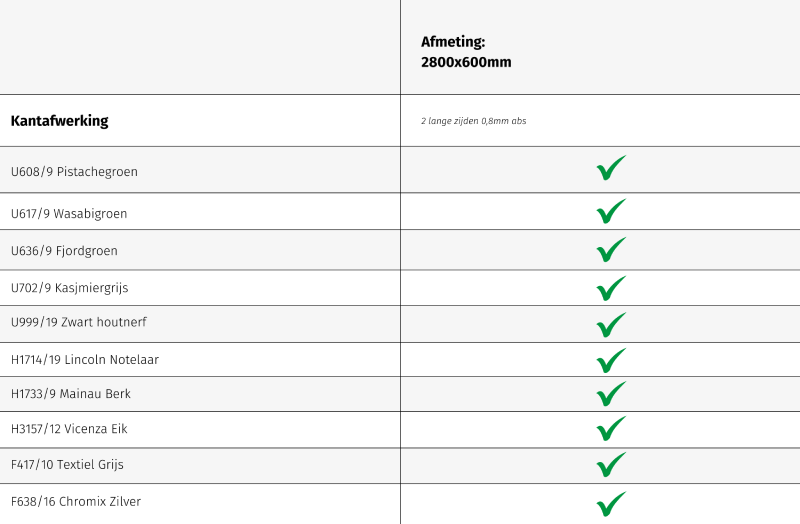The width and height of the screenshot is (800, 524).
Task: Select the F638/16 Chromix Zilver label
Action: pyautogui.click(x=76, y=502)
